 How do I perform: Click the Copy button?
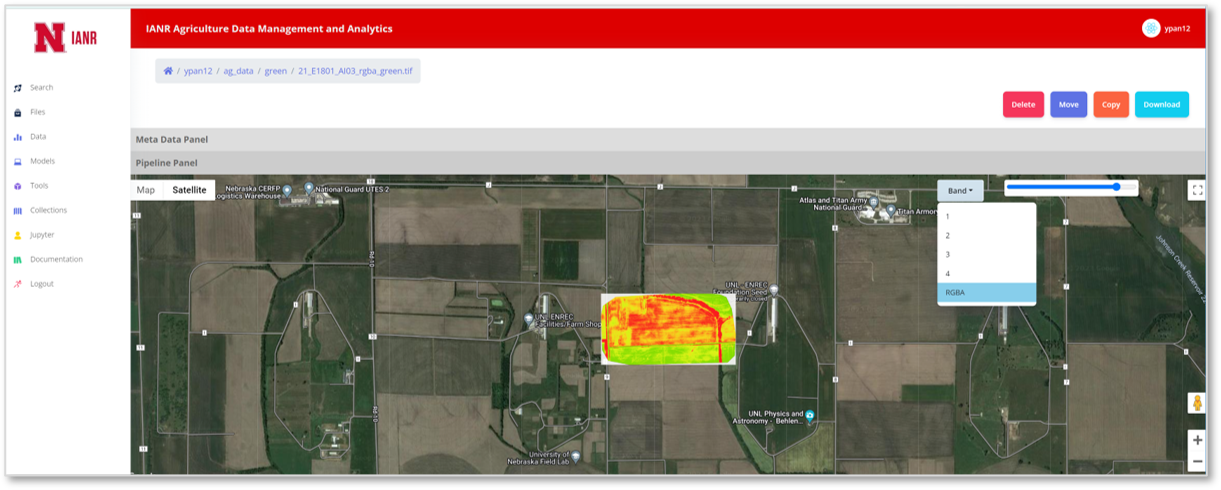[1111, 104]
